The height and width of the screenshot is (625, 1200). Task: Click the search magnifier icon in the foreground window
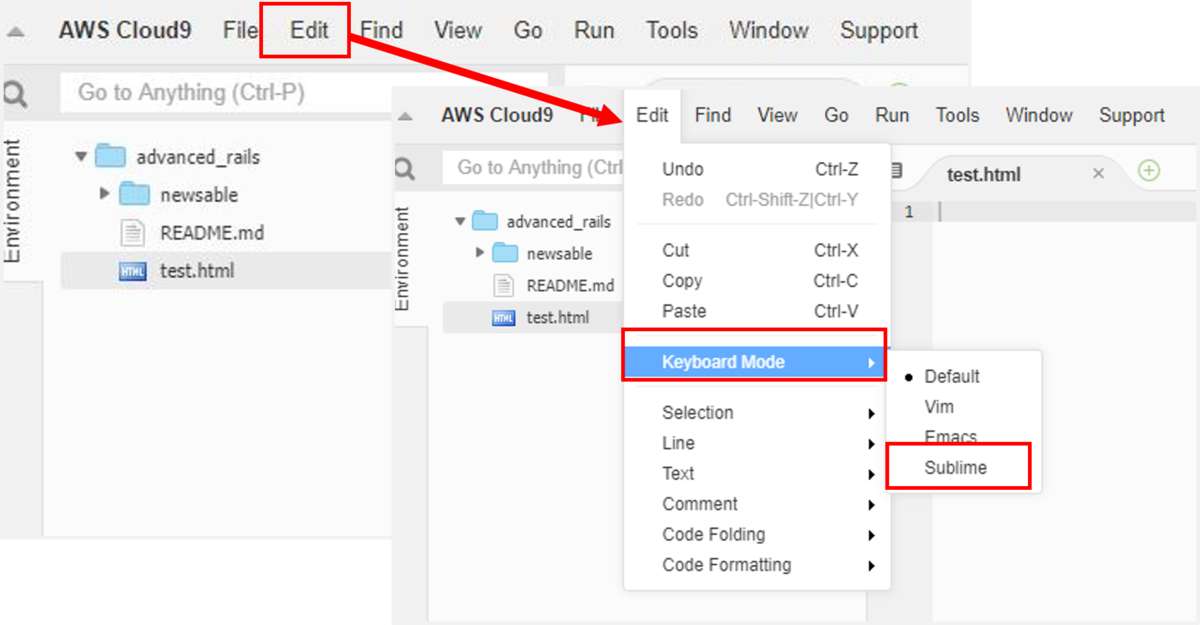pos(405,169)
